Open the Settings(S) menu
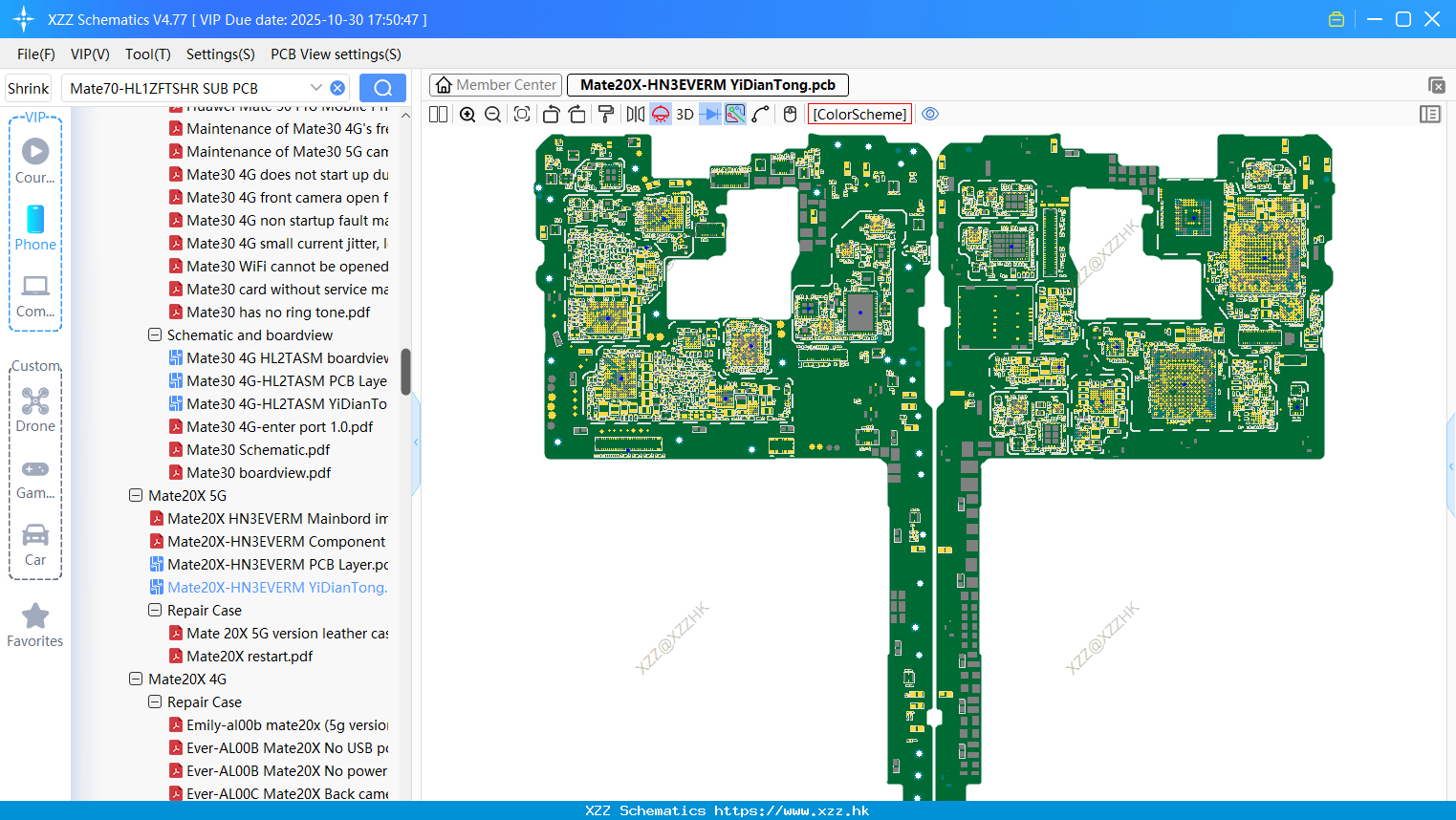The width and height of the screenshot is (1456, 820). click(221, 54)
